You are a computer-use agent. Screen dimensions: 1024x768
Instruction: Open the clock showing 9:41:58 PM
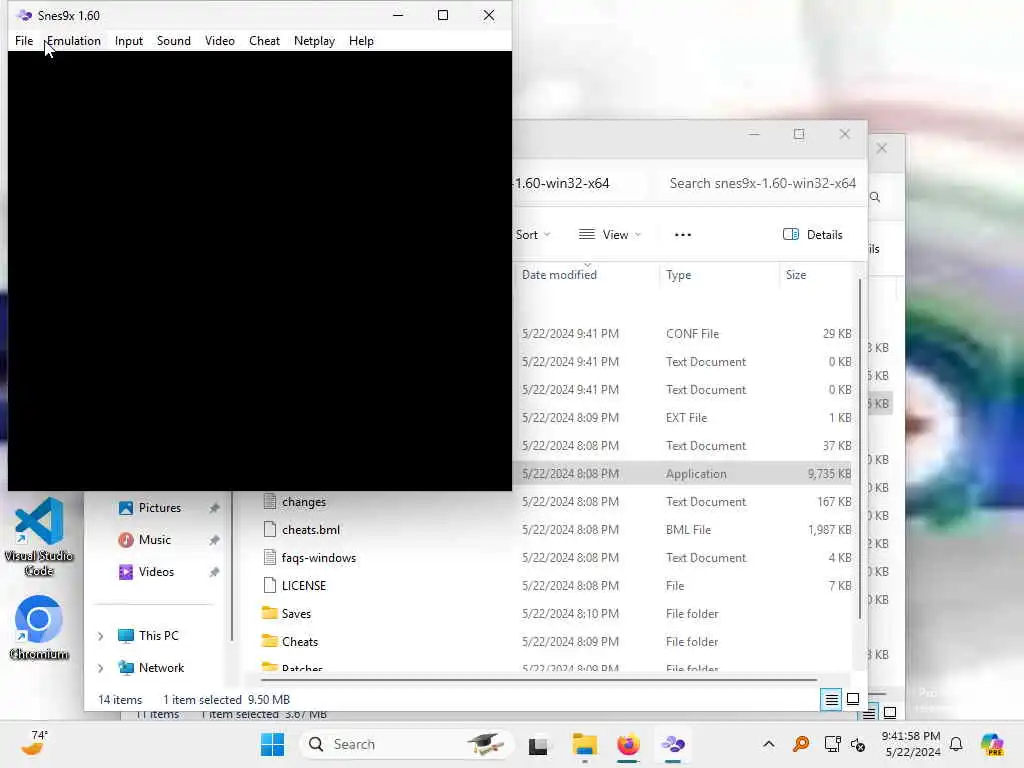click(911, 744)
